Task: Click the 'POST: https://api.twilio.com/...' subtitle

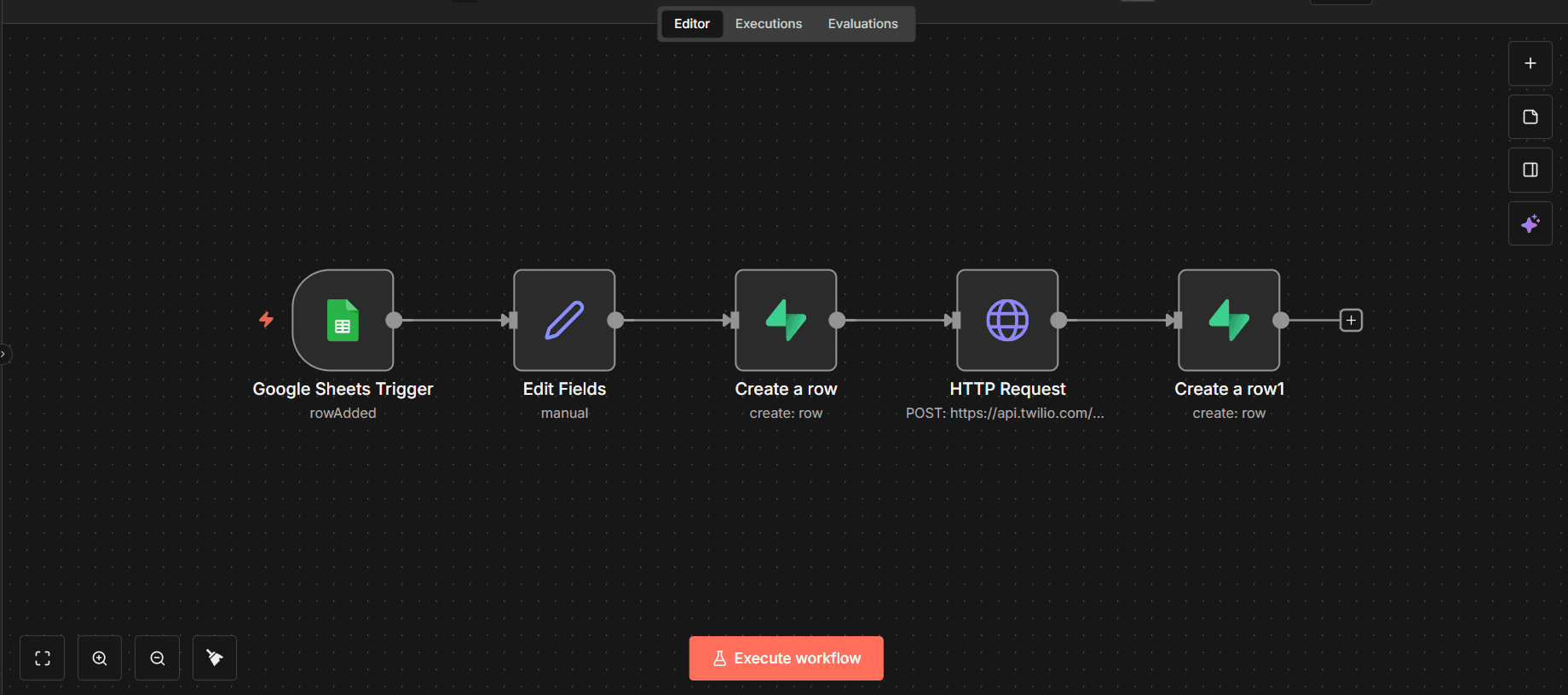Action: 1005,413
